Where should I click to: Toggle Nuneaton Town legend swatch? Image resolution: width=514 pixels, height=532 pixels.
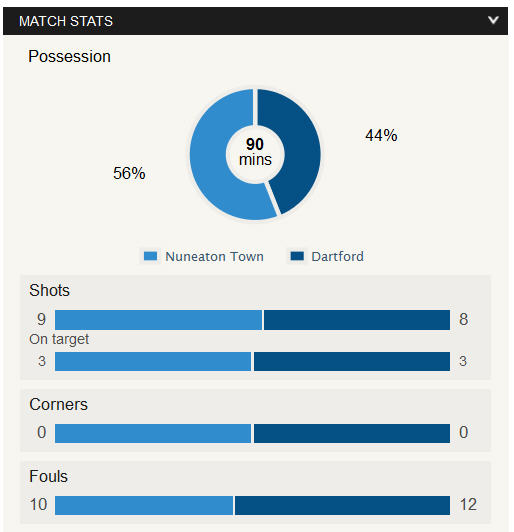(150, 256)
